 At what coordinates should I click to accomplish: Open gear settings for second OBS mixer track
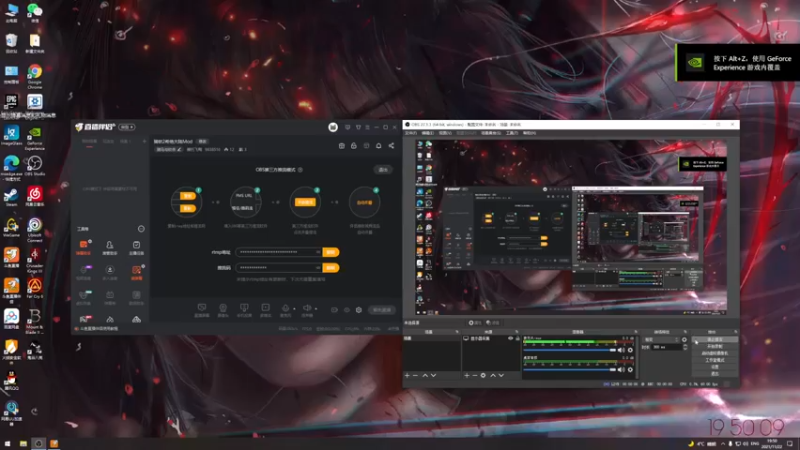630,369
